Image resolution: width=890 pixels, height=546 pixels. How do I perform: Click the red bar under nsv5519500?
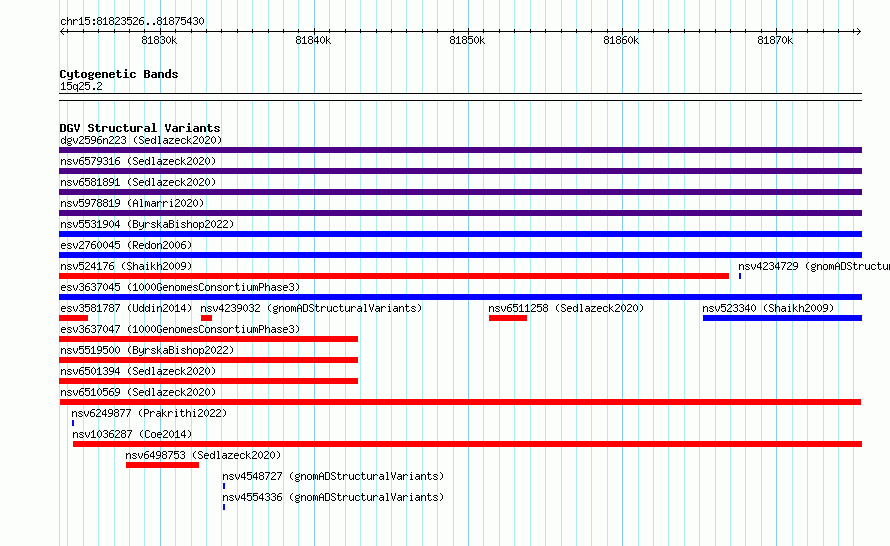(208, 360)
